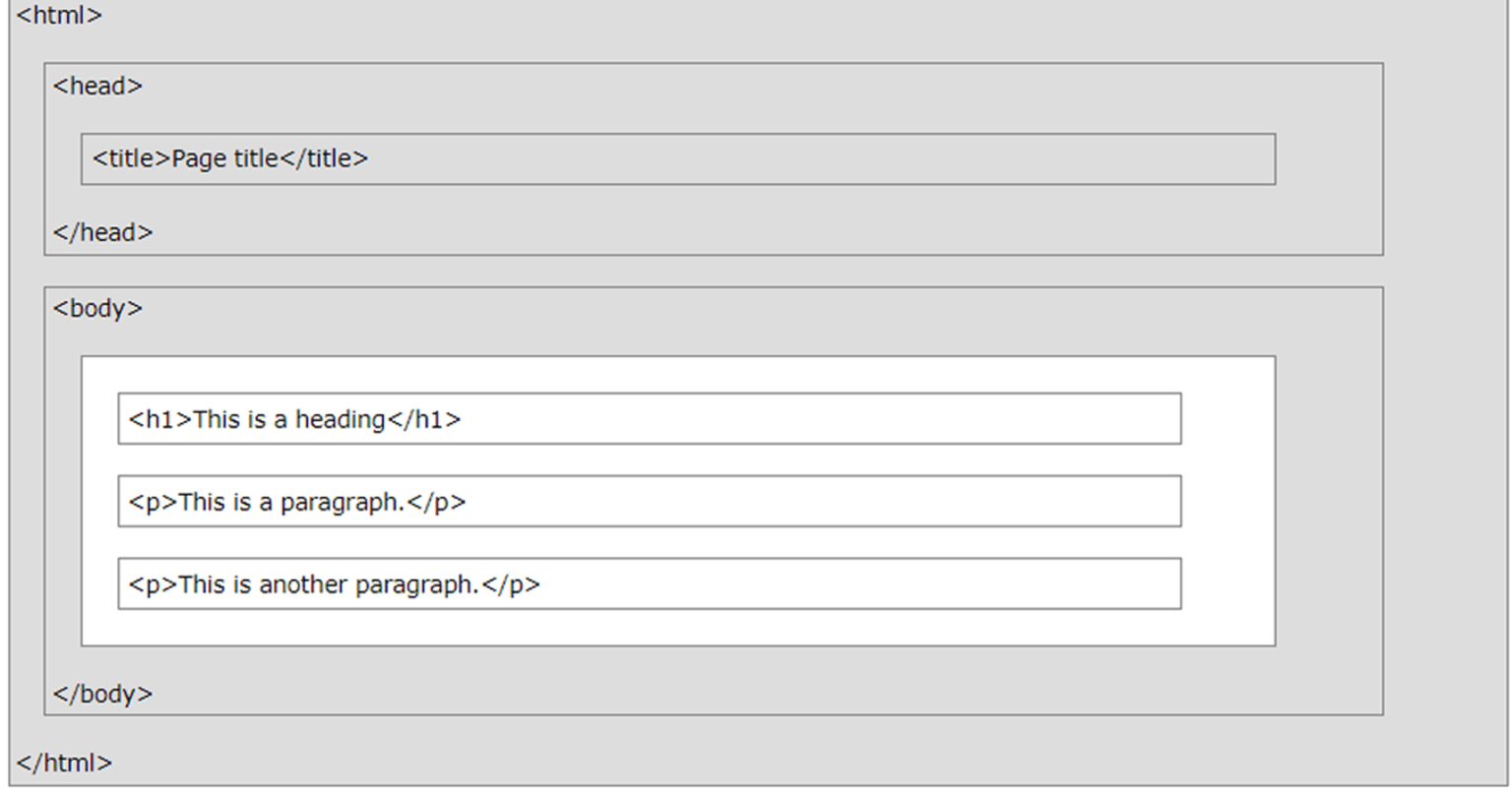Click the closing </h1> tag
Viewport: 1512px width, 795px height.
click(x=424, y=420)
